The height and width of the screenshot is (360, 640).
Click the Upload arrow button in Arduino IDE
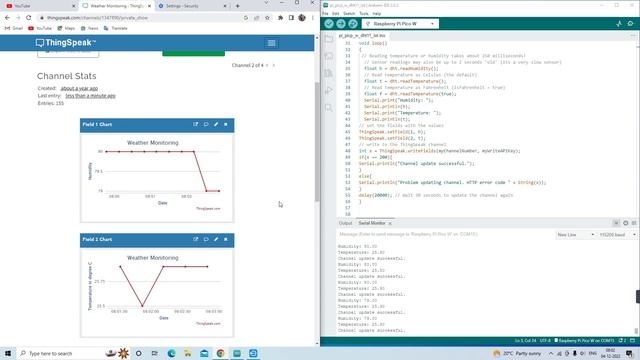tap(341, 24)
